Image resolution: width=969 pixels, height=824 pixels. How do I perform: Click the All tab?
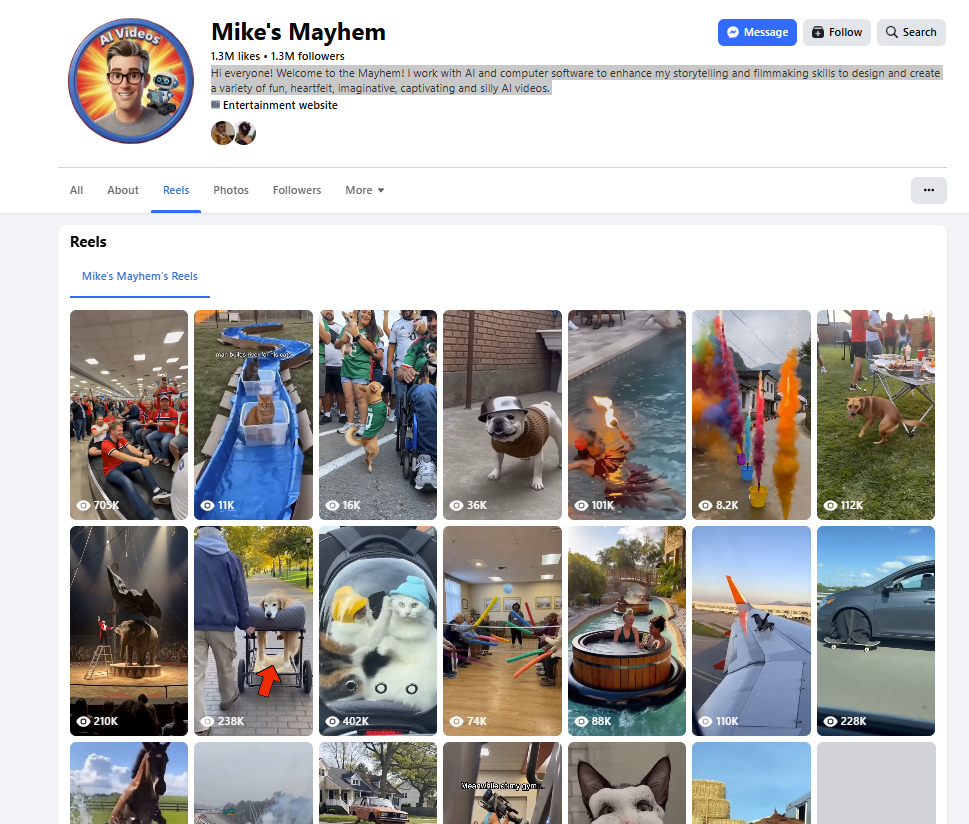click(x=76, y=190)
